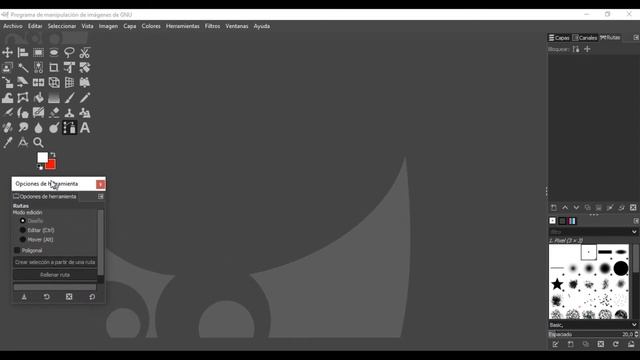Select the Bucket Fill tool

click(x=38, y=98)
